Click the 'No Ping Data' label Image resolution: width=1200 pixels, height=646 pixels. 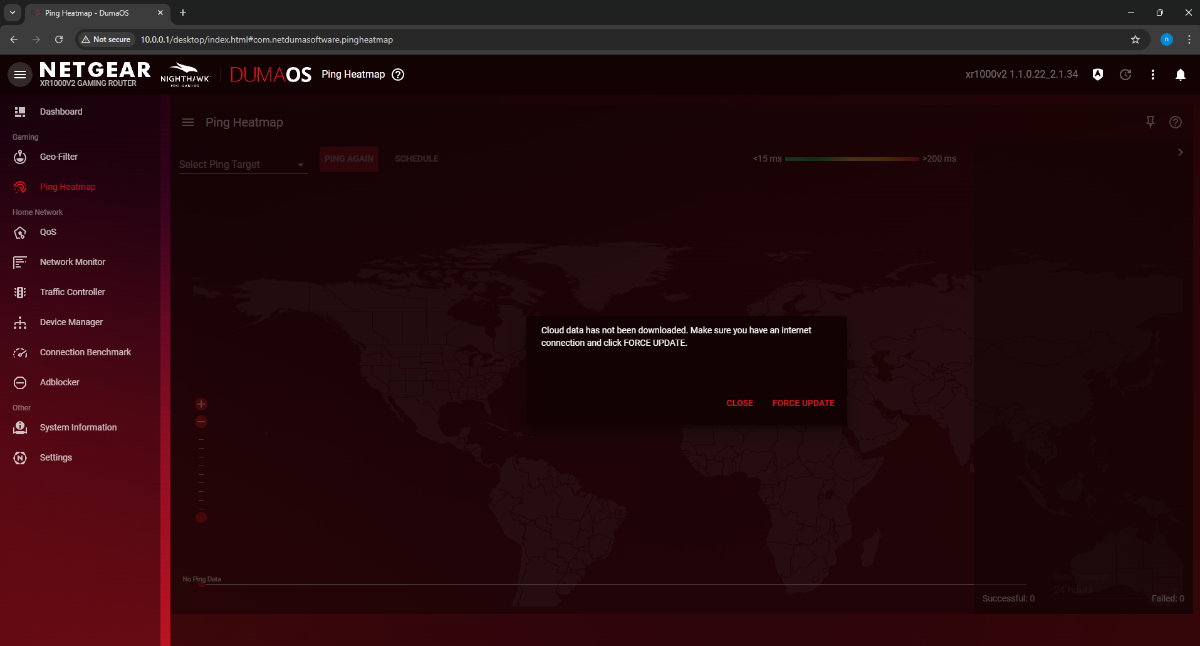(202, 579)
